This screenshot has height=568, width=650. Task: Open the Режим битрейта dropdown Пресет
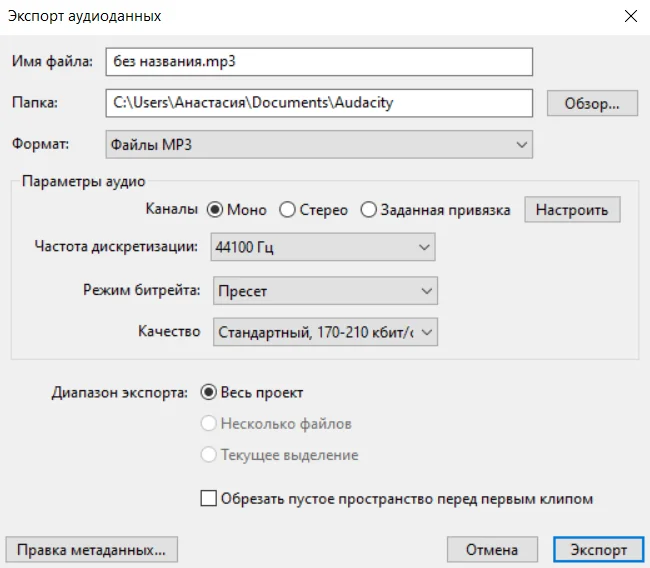tap(325, 291)
